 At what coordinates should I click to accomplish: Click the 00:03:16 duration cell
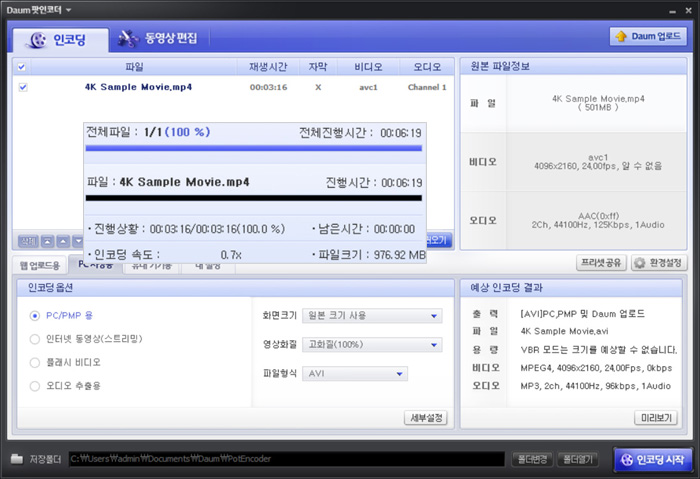click(x=268, y=87)
